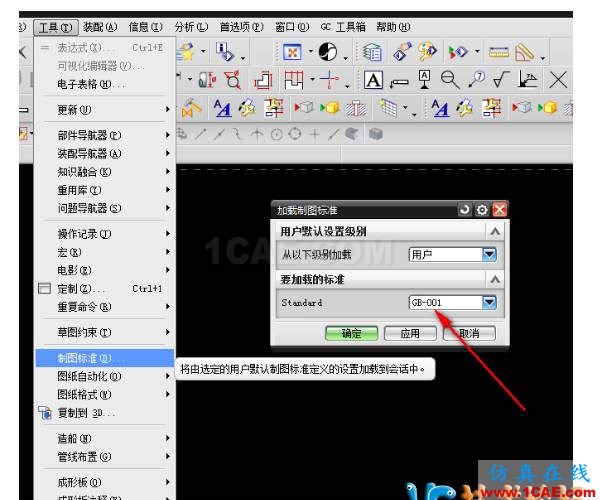Click the information i with arrow icon

tap(225, 52)
